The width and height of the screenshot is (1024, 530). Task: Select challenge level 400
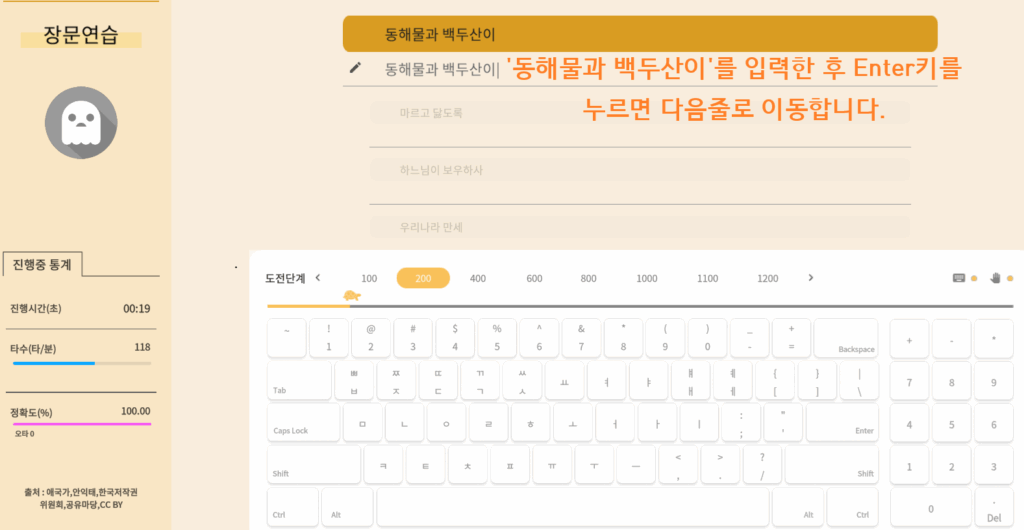point(478,278)
